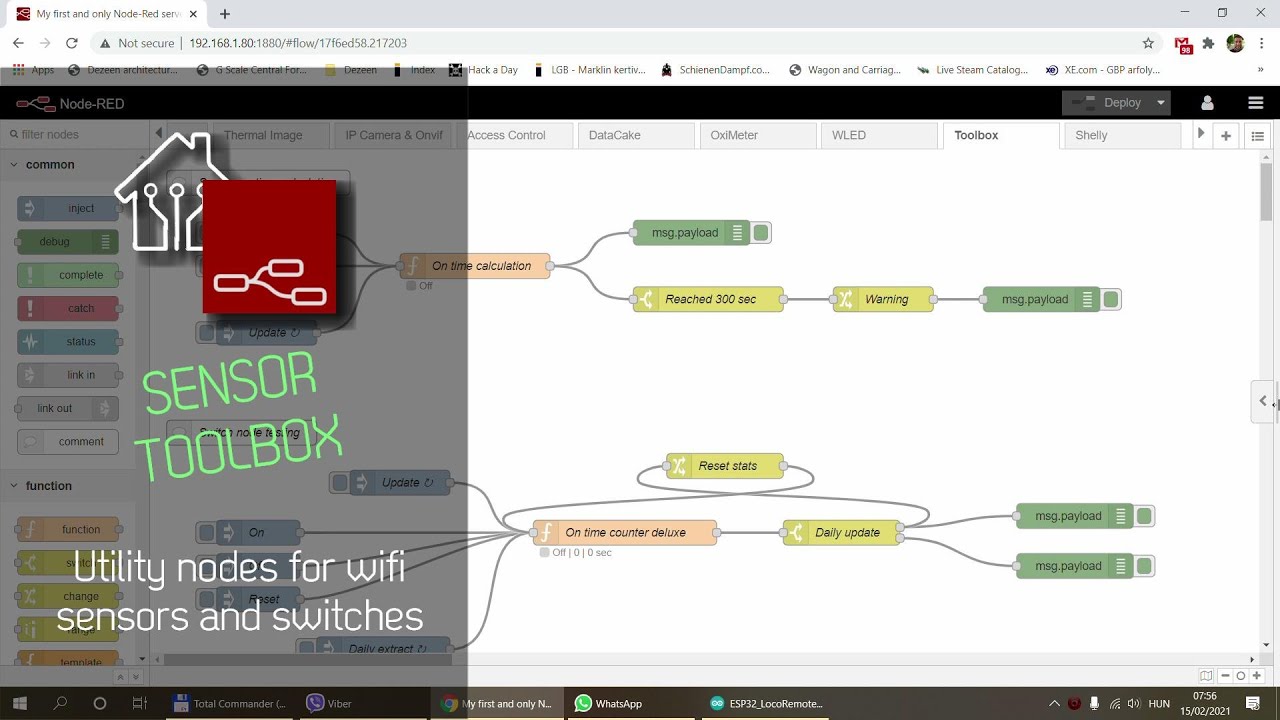This screenshot has height=720, width=1280.
Task: Open the IP Camera & Onvif tab
Action: pos(394,135)
